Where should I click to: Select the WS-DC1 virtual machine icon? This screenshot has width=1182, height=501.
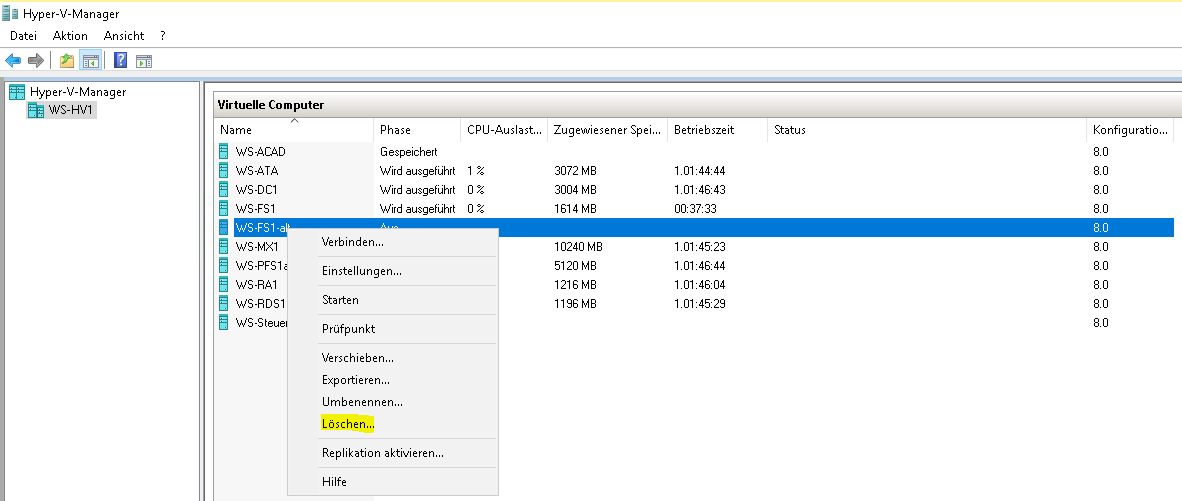223,189
